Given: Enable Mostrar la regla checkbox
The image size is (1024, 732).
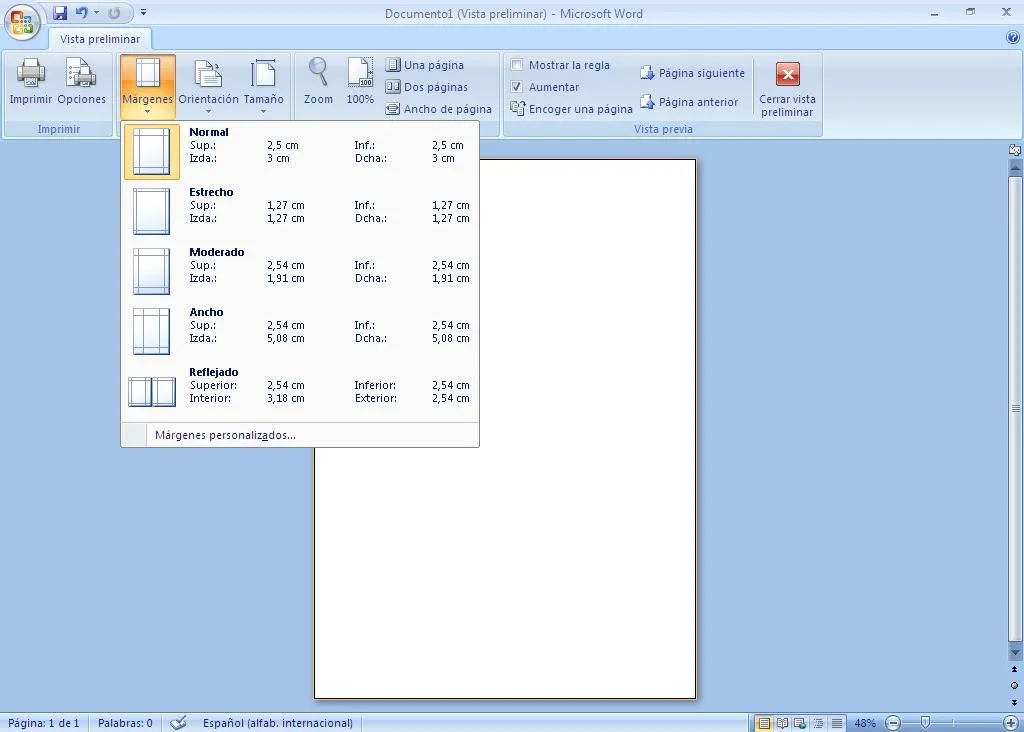Looking at the screenshot, I should point(517,65).
